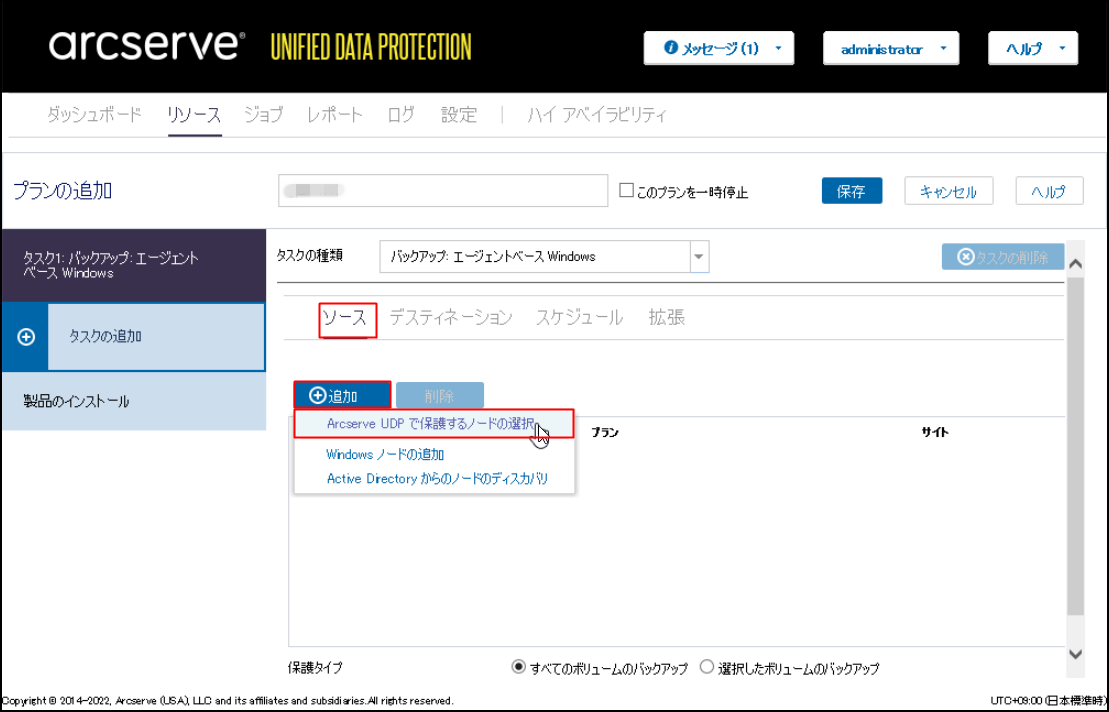Select 選択したボリュームのバックアップ radio button
The height and width of the screenshot is (712, 1109).
tap(707, 667)
